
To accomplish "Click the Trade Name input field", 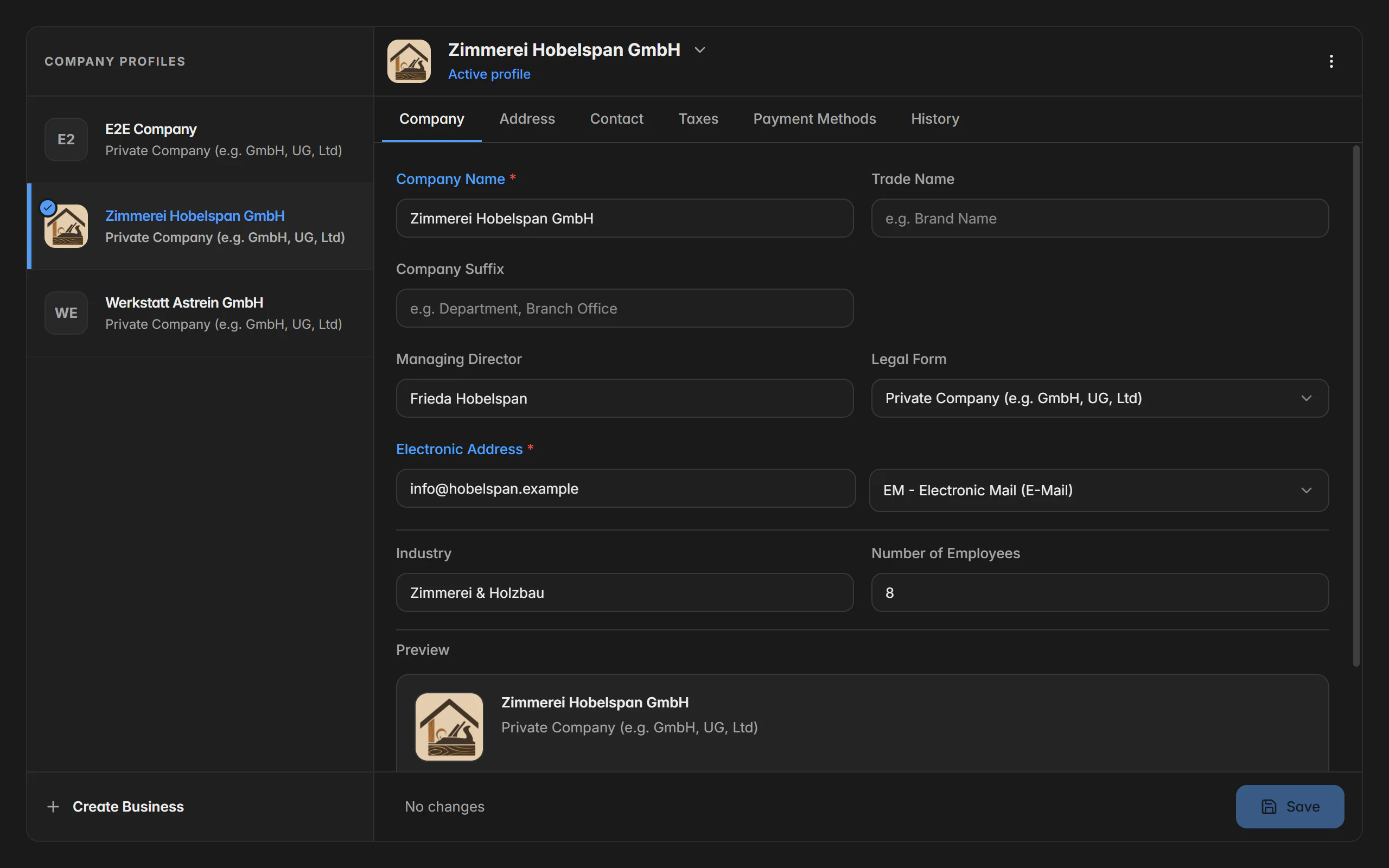I will point(1100,219).
